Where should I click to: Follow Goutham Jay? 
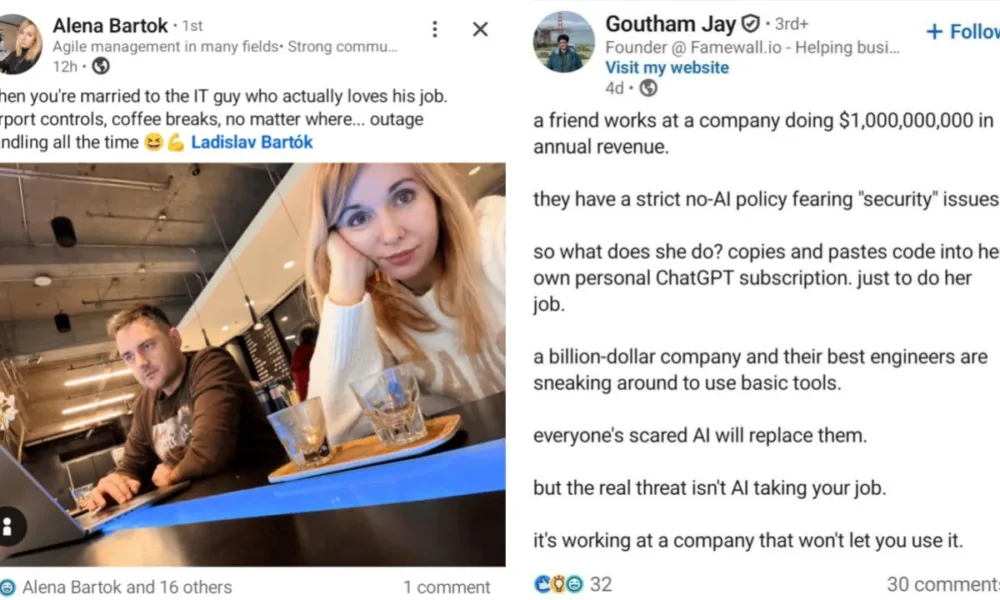(x=962, y=31)
